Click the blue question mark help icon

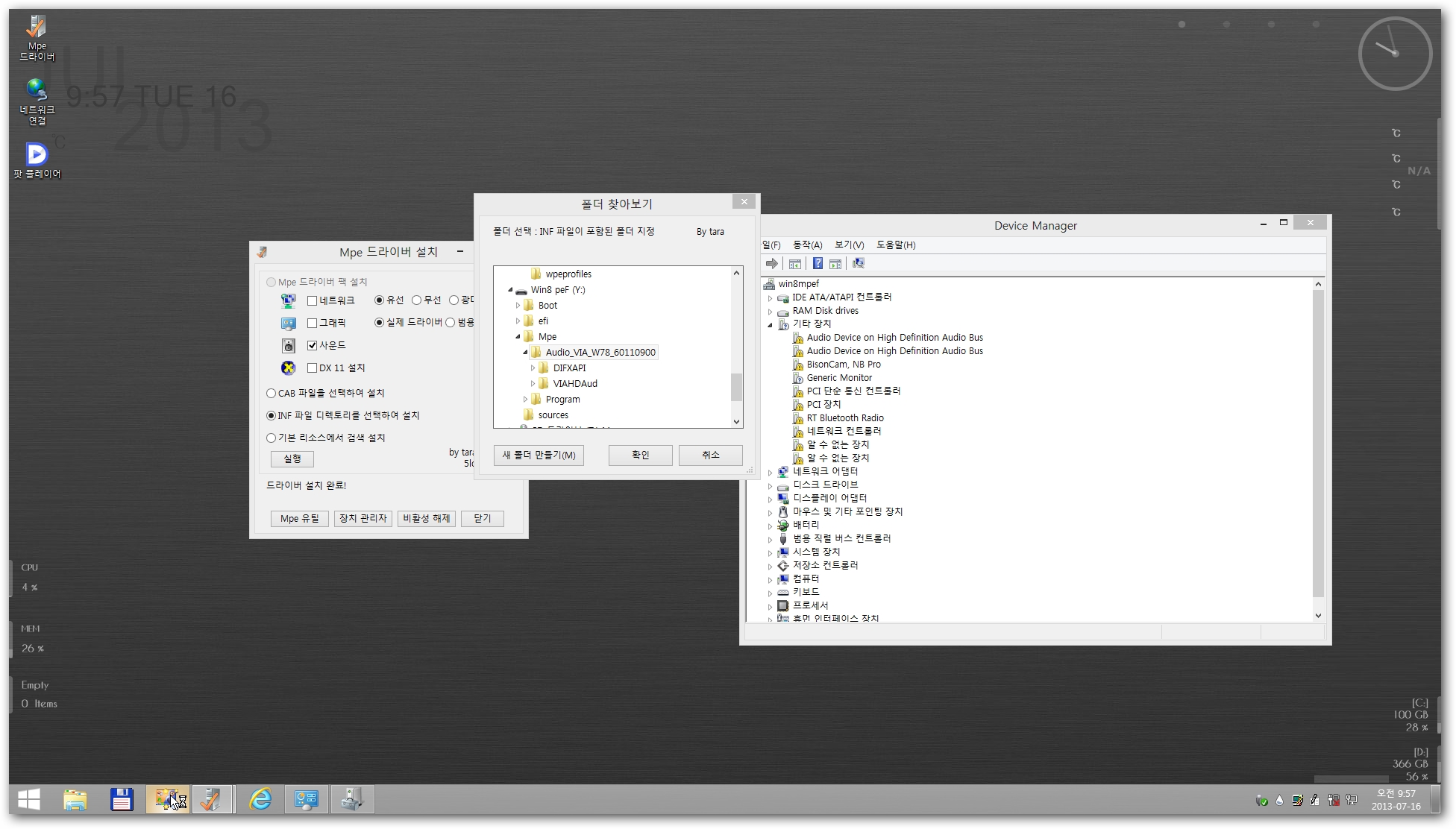click(818, 264)
